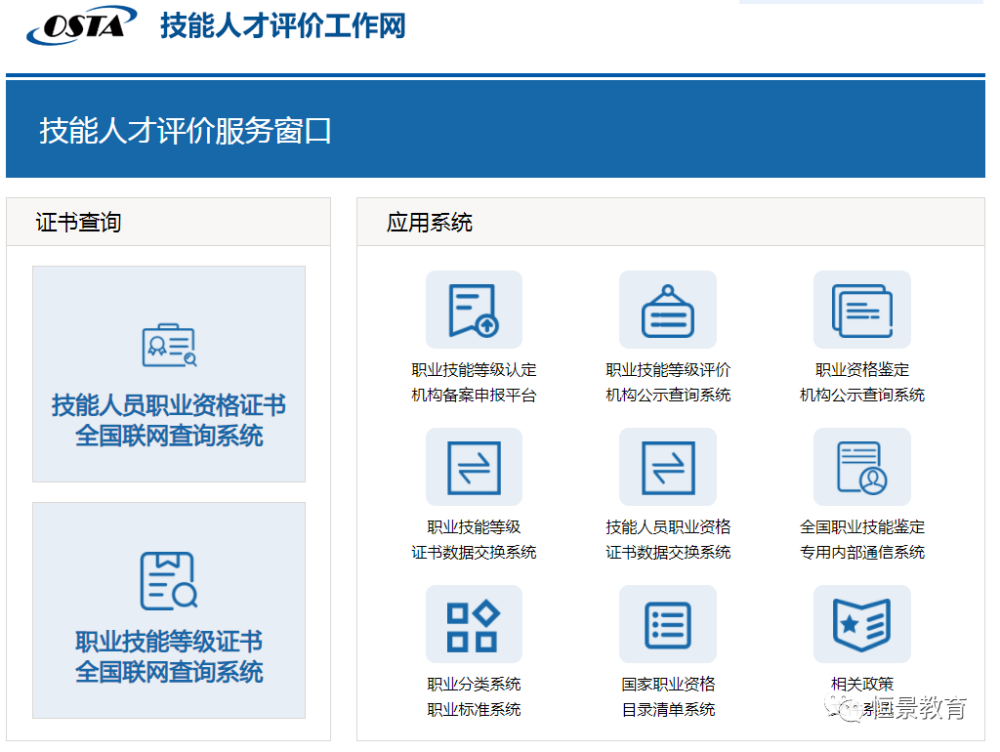The width and height of the screenshot is (1000, 752).
Task: Click the document search icon above 职业技能等级证书
Action: (169, 580)
